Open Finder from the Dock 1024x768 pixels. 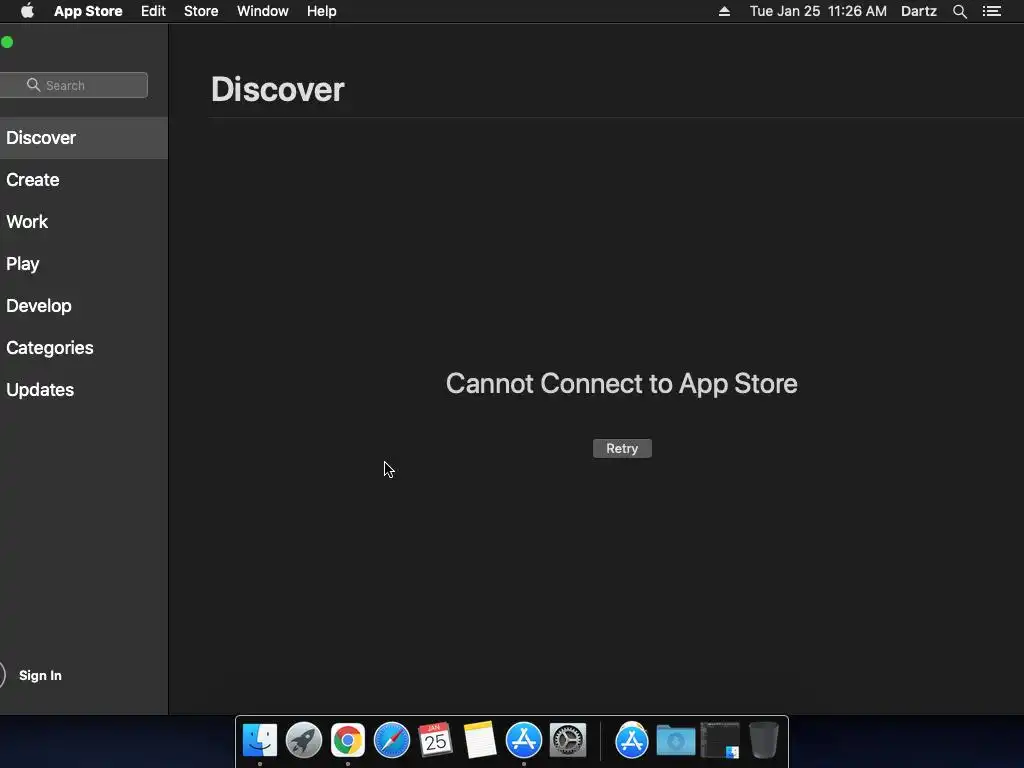pyautogui.click(x=260, y=741)
